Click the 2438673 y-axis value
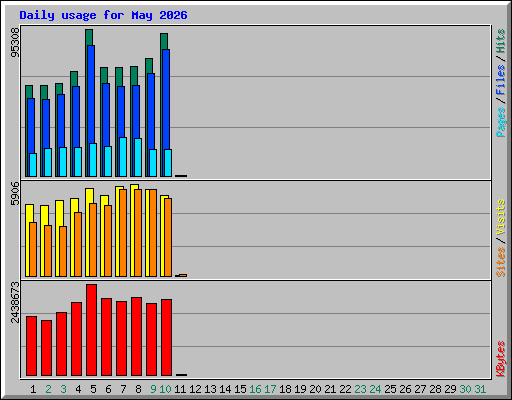The image size is (512, 400). 15,302
